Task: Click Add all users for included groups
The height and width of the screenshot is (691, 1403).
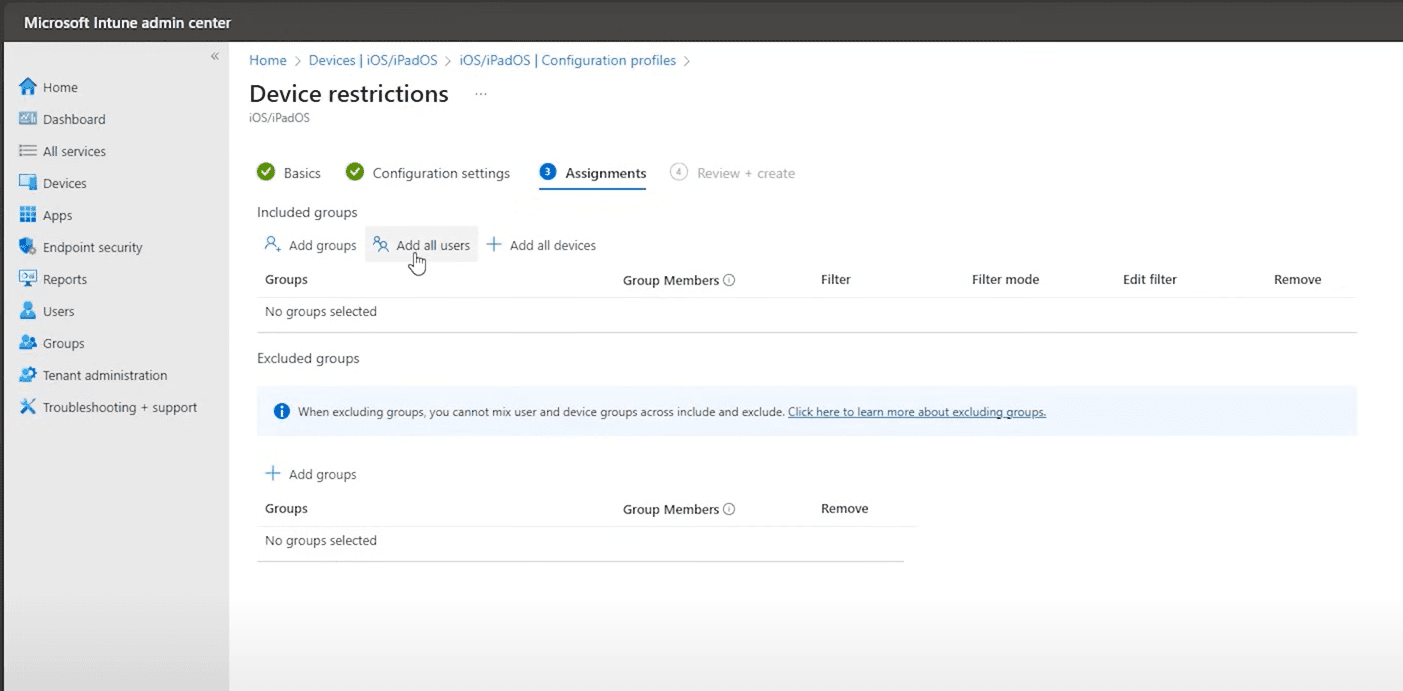Action: pos(421,244)
